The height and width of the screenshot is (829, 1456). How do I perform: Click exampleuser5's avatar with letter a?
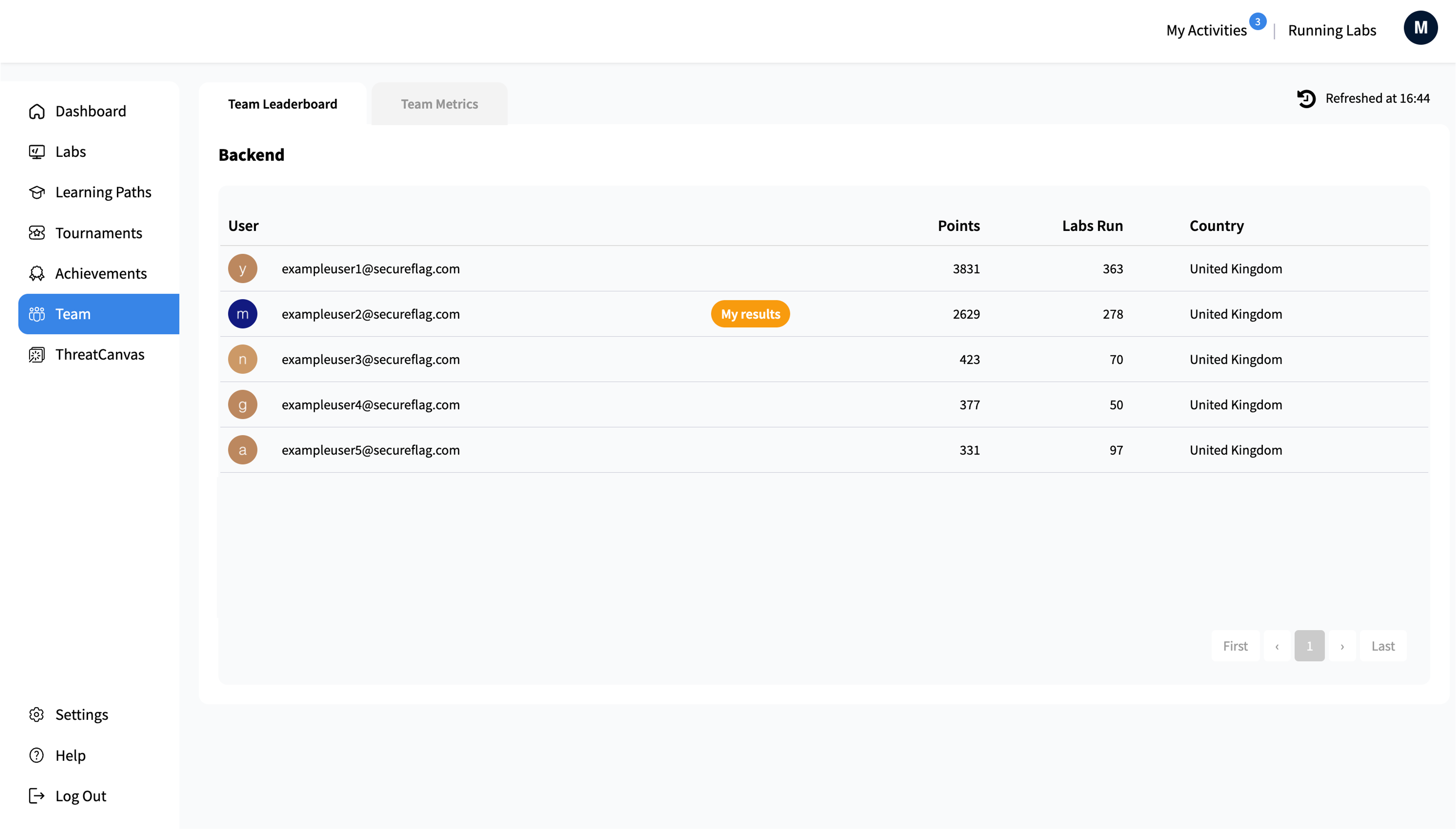tap(243, 450)
